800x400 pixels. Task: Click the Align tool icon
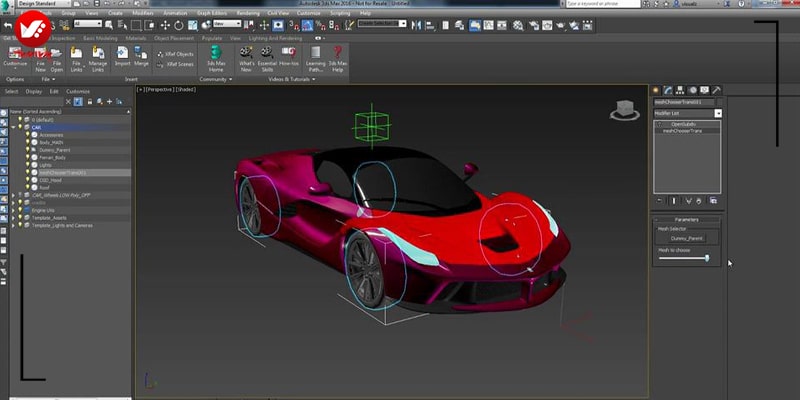pos(430,25)
